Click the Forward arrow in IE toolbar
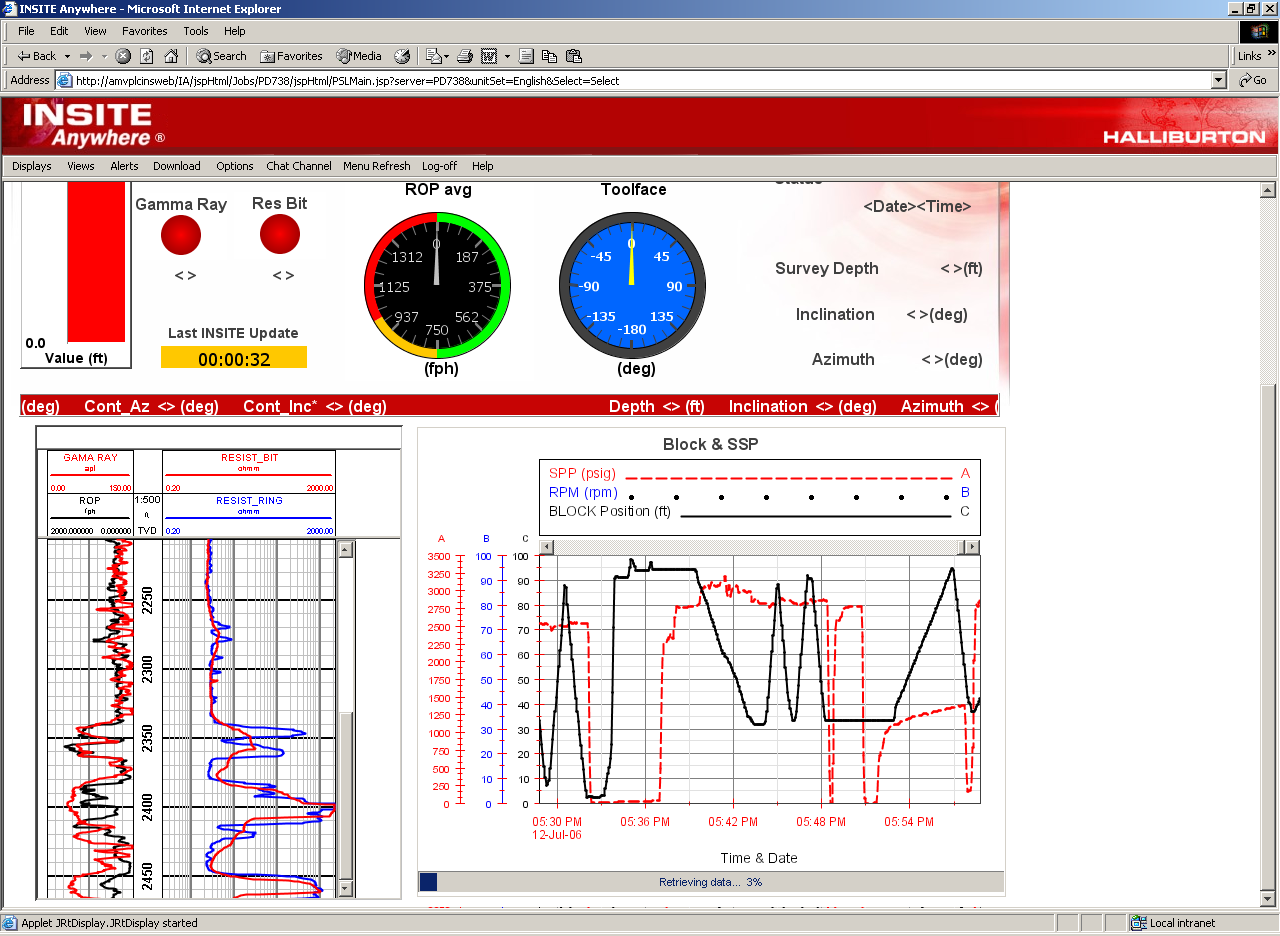 pyautogui.click(x=86, y=56)
